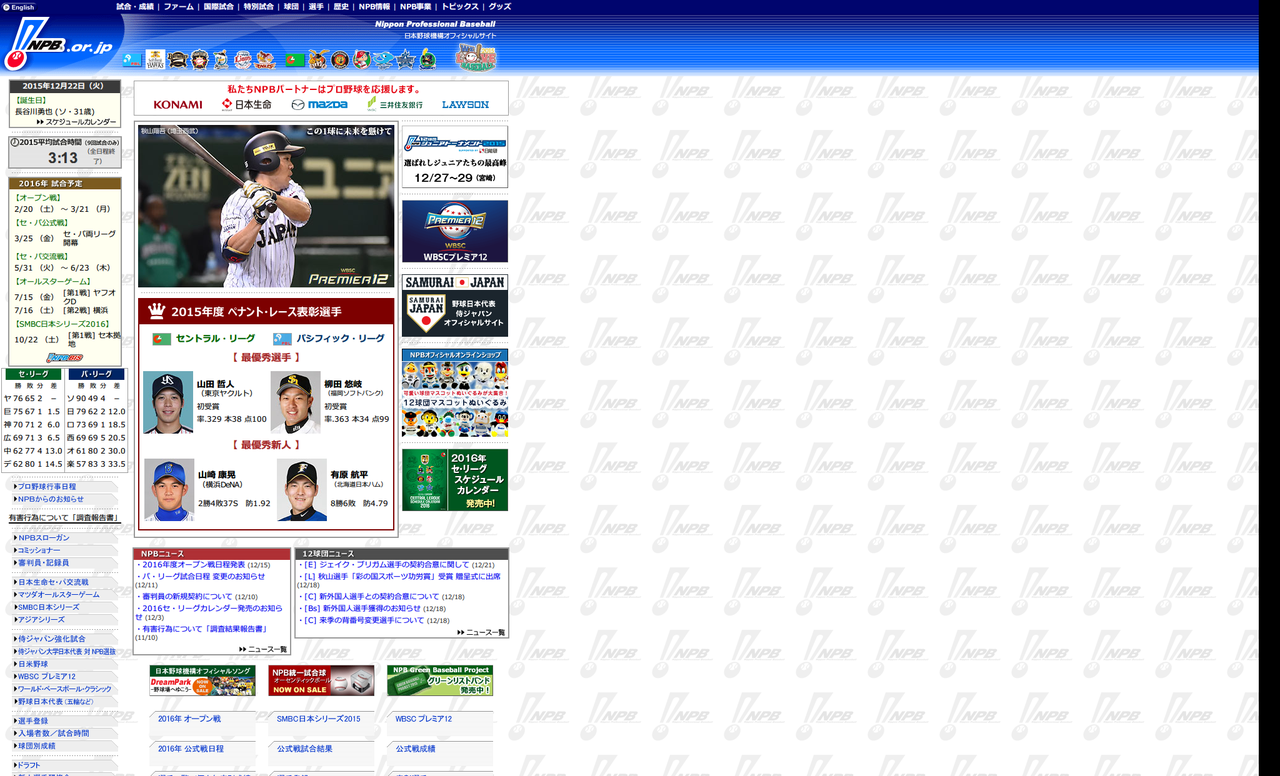Open the マツダオールスターゲーム sidebar link
Screen dimensions: 1280x776
57,595
